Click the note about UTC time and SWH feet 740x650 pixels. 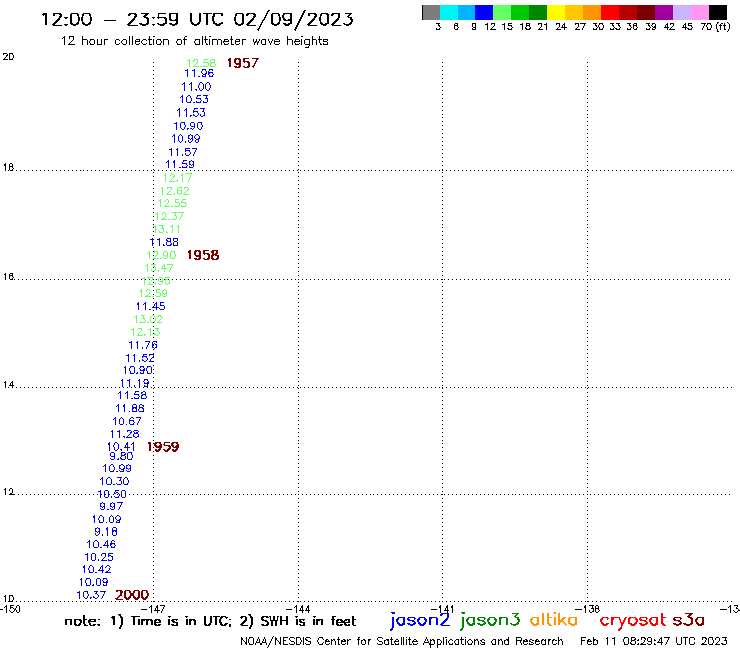(210, 621)
